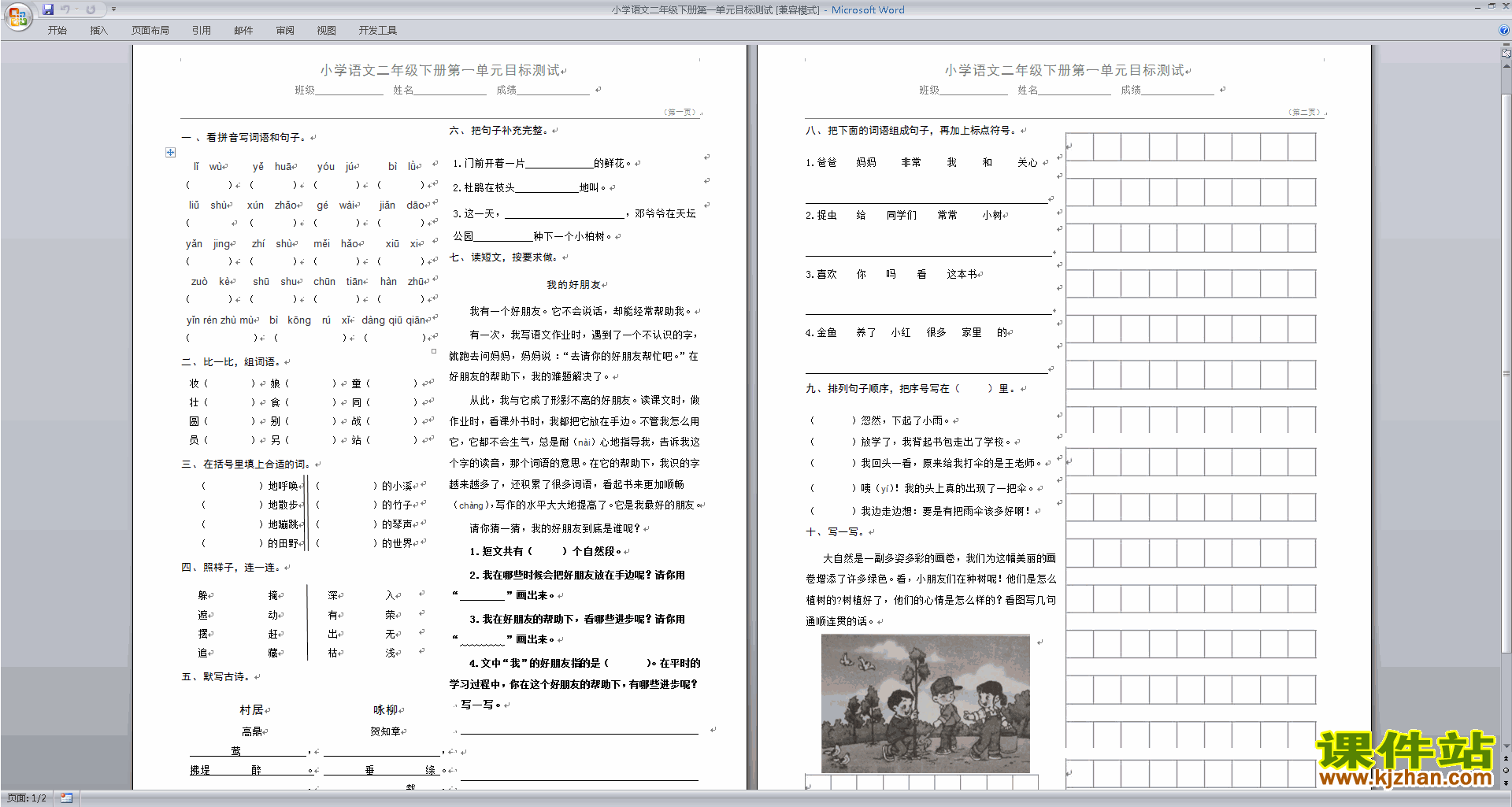Open the undo history dropdown arrow
The image size is (1512, 807).
tap(76, 9)
